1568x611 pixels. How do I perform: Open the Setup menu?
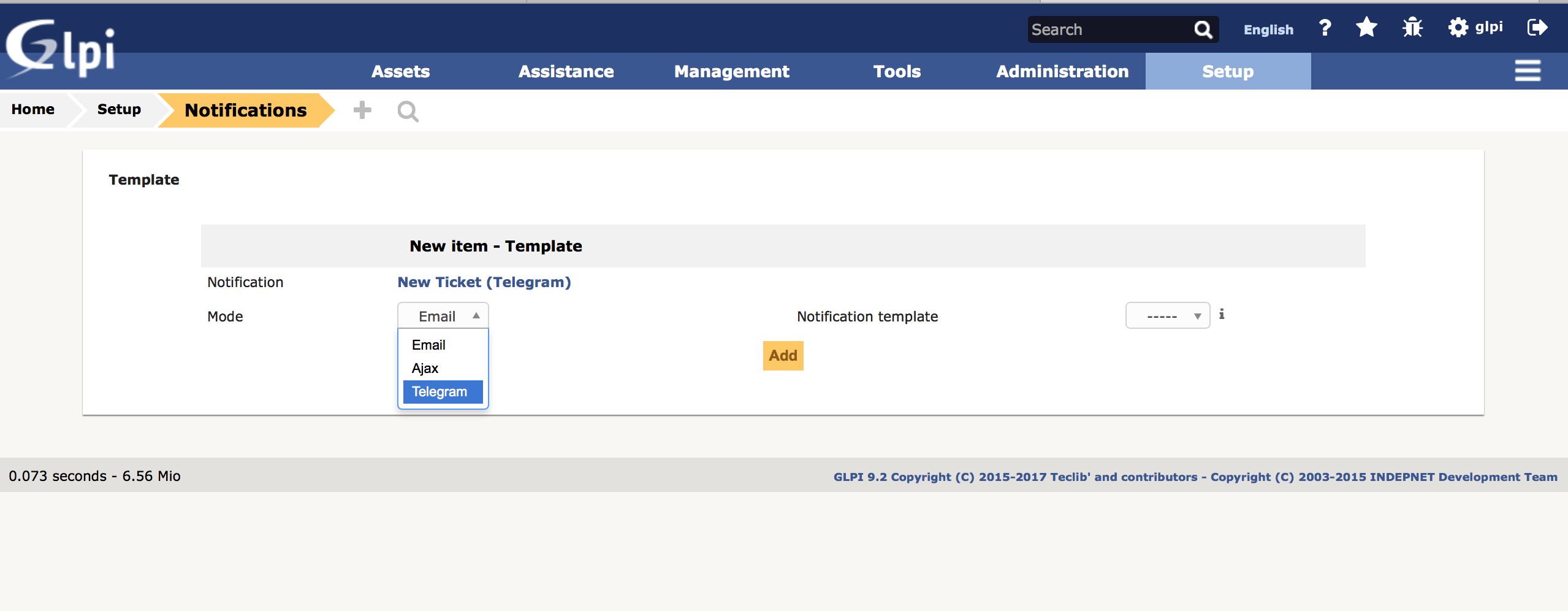coord(1228,71)
